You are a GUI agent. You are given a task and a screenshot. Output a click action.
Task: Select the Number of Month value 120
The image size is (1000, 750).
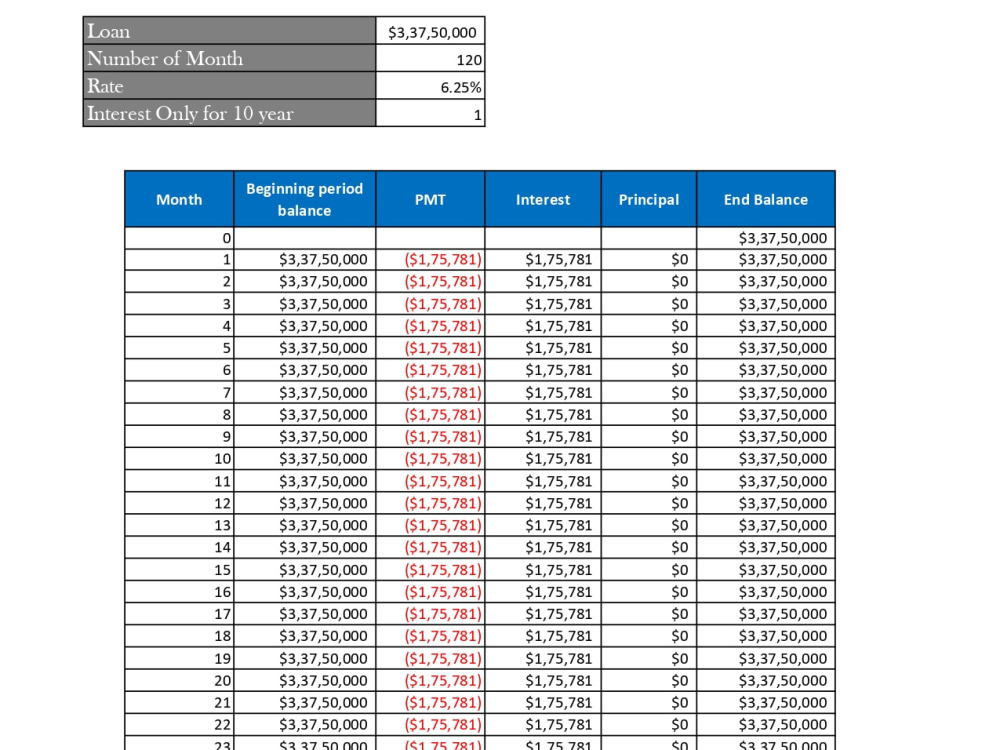(430, 59)
